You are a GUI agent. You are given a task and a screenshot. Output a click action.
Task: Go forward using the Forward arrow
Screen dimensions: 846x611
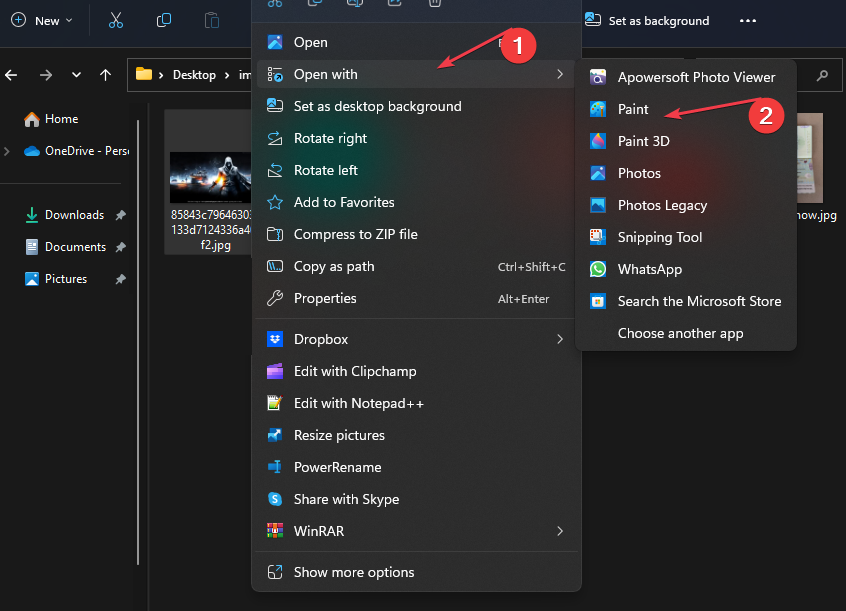[46, 75]
